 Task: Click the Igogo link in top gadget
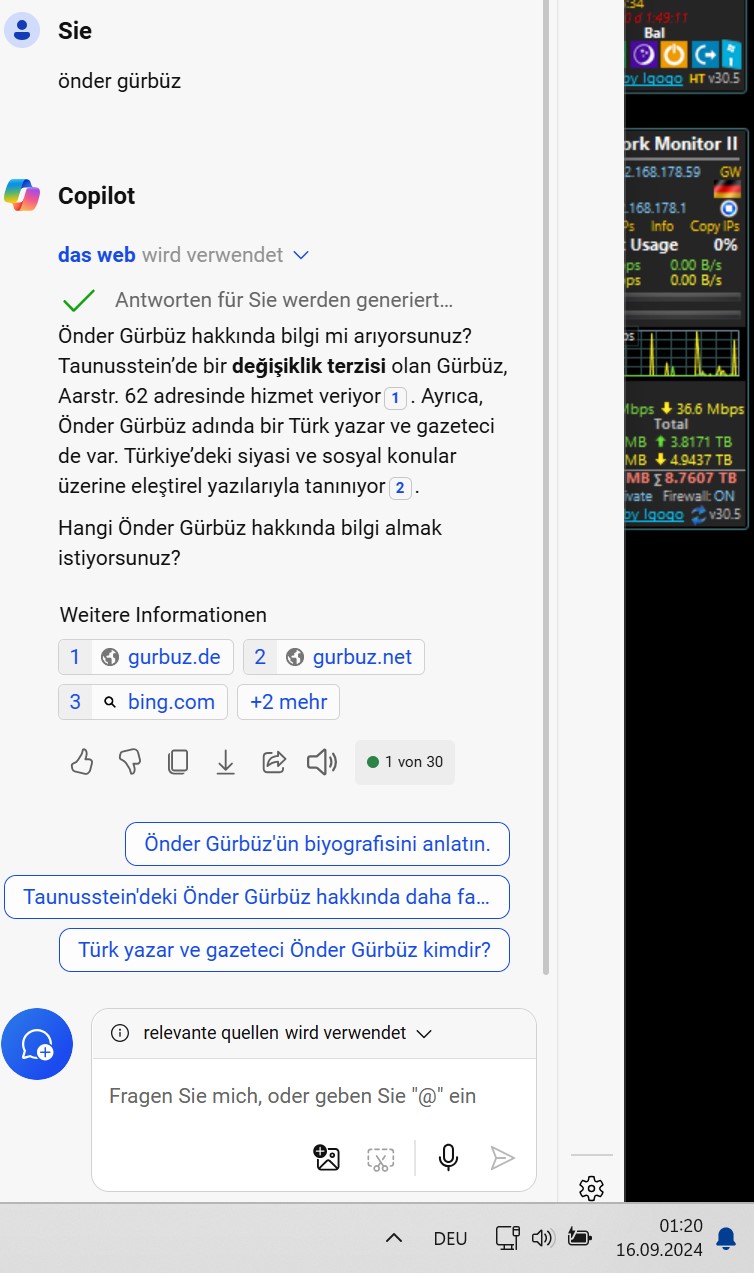pos(654,78)
